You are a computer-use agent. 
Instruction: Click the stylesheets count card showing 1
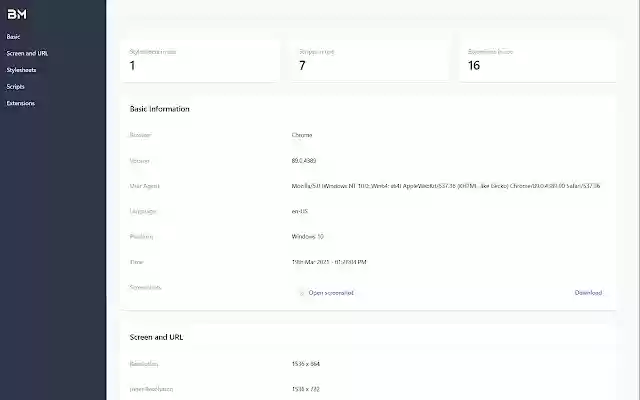[x=200, y=61]
